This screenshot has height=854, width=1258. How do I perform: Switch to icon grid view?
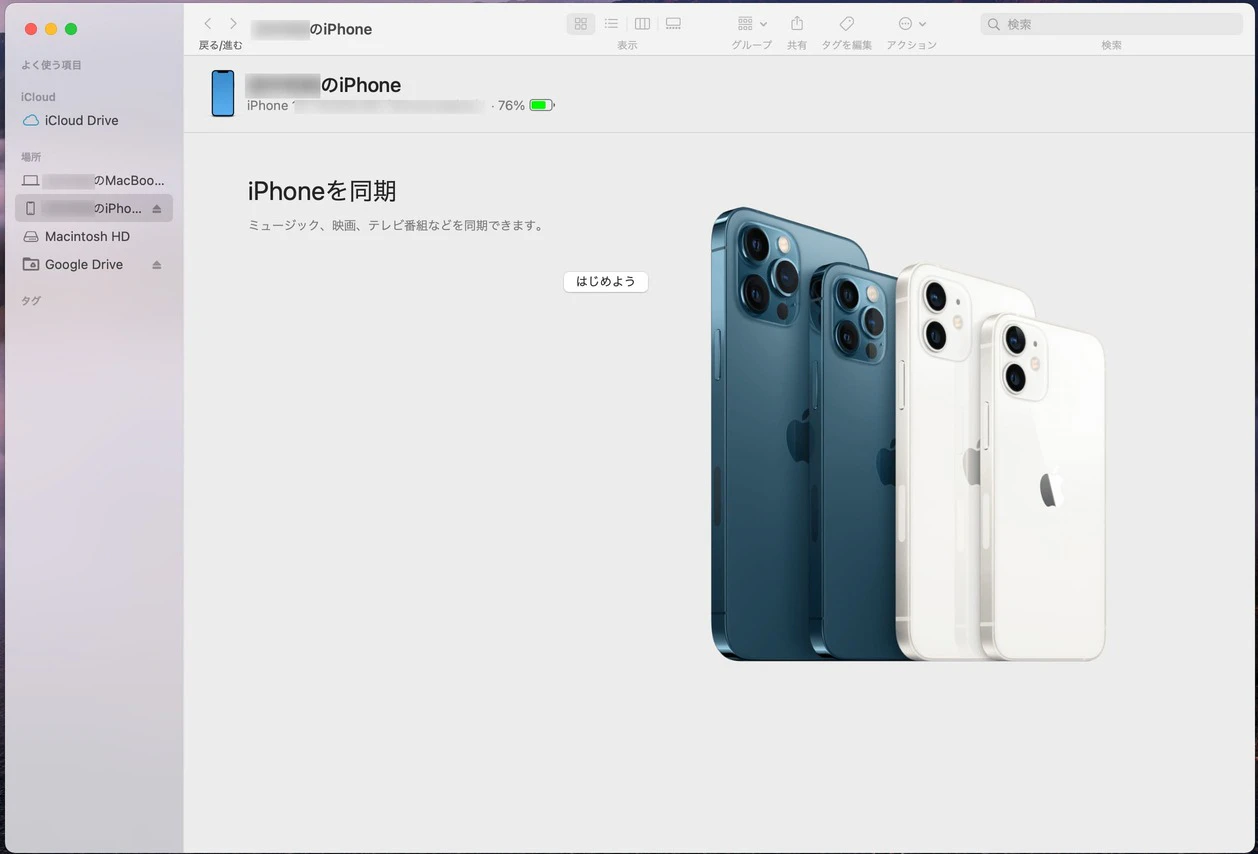pyautogui.click(x=580, y=24)
